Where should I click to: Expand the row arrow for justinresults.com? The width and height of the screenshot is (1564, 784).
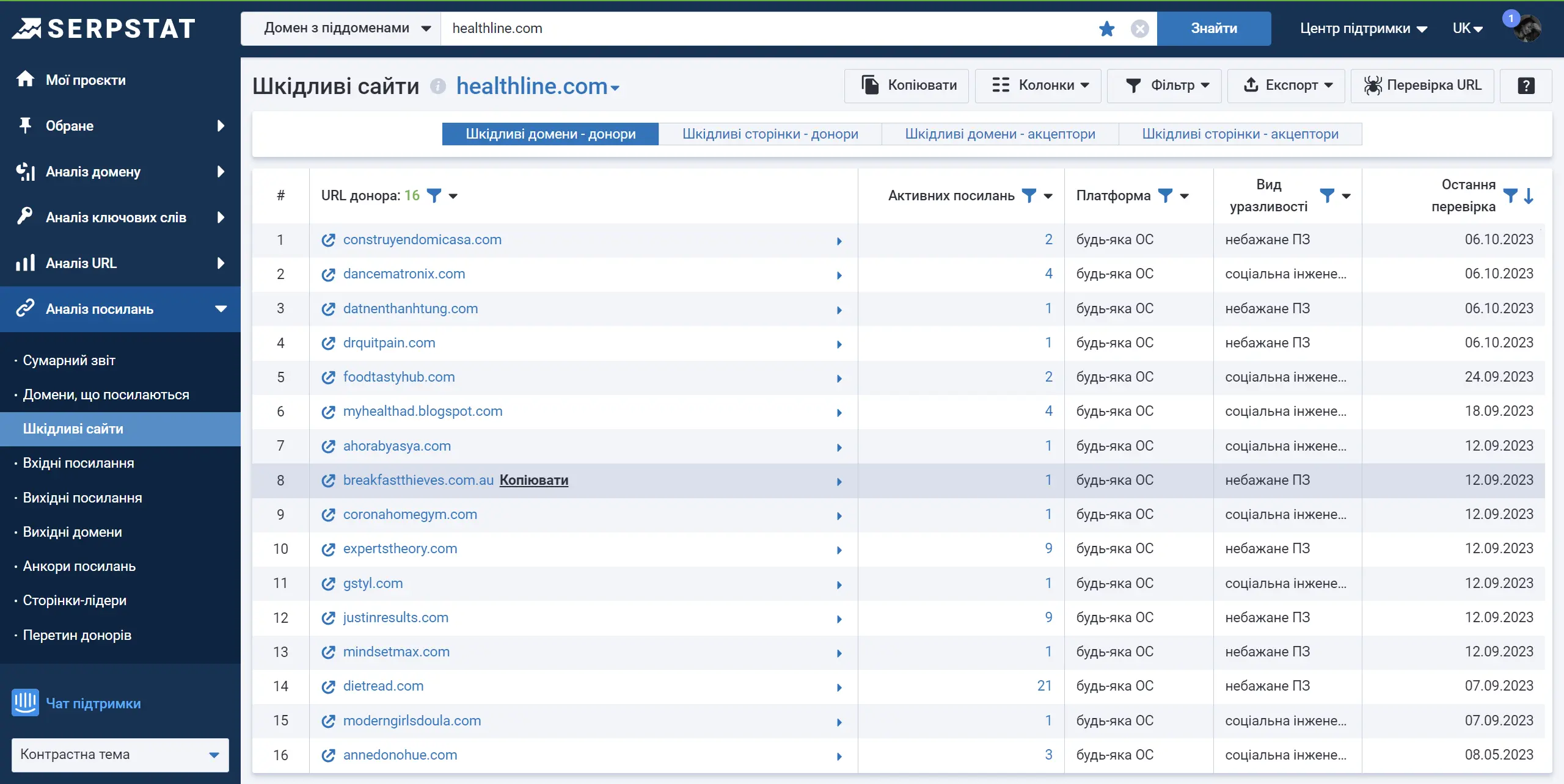(x=839, y=619)
